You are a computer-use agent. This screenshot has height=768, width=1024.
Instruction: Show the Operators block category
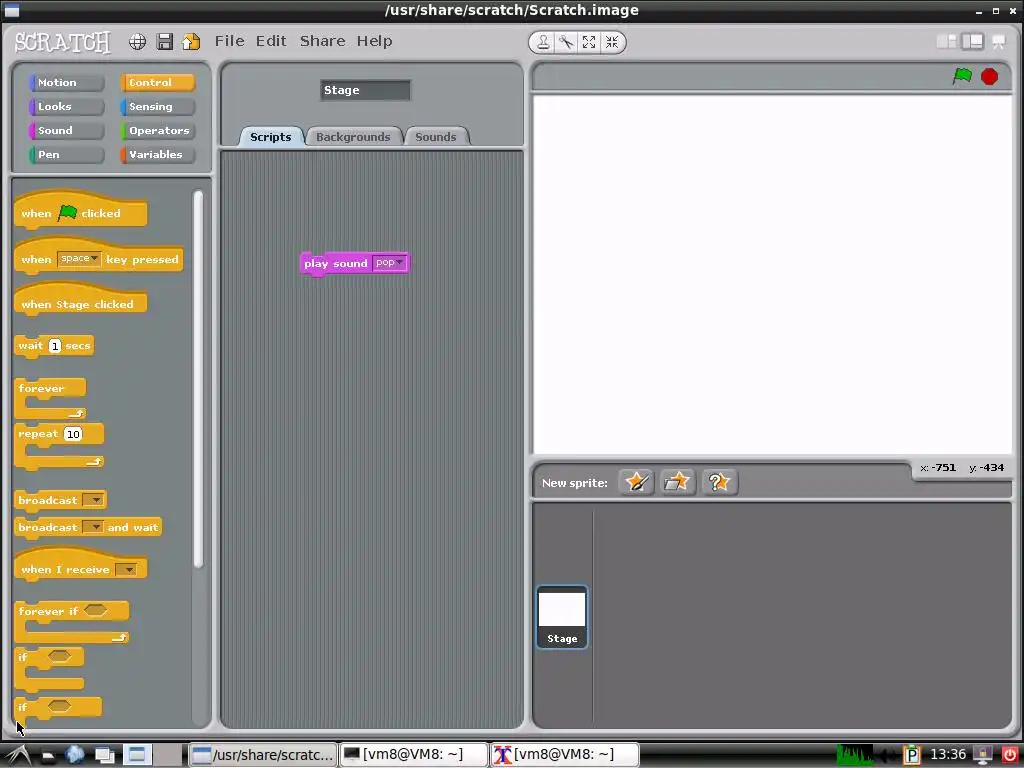[x=157, y=131]
